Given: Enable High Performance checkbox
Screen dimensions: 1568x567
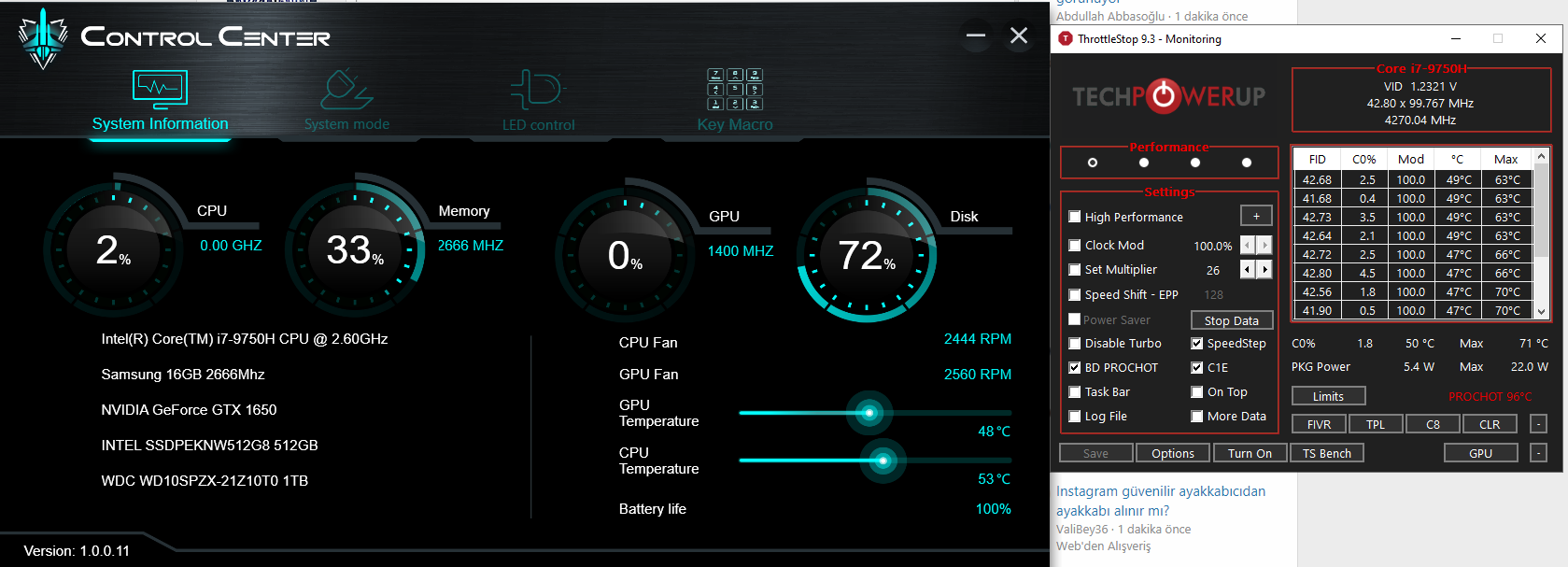Looking at the screenshot, I should (1075, 217).
